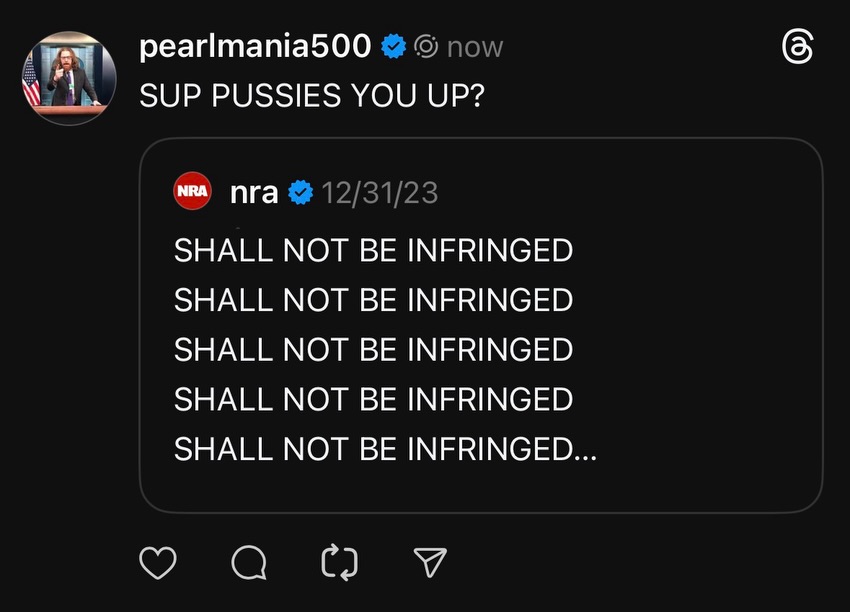This screenshot has height=612, width=850.
Task: Click the "now" post timestamp
Action: tap(475, 46)
